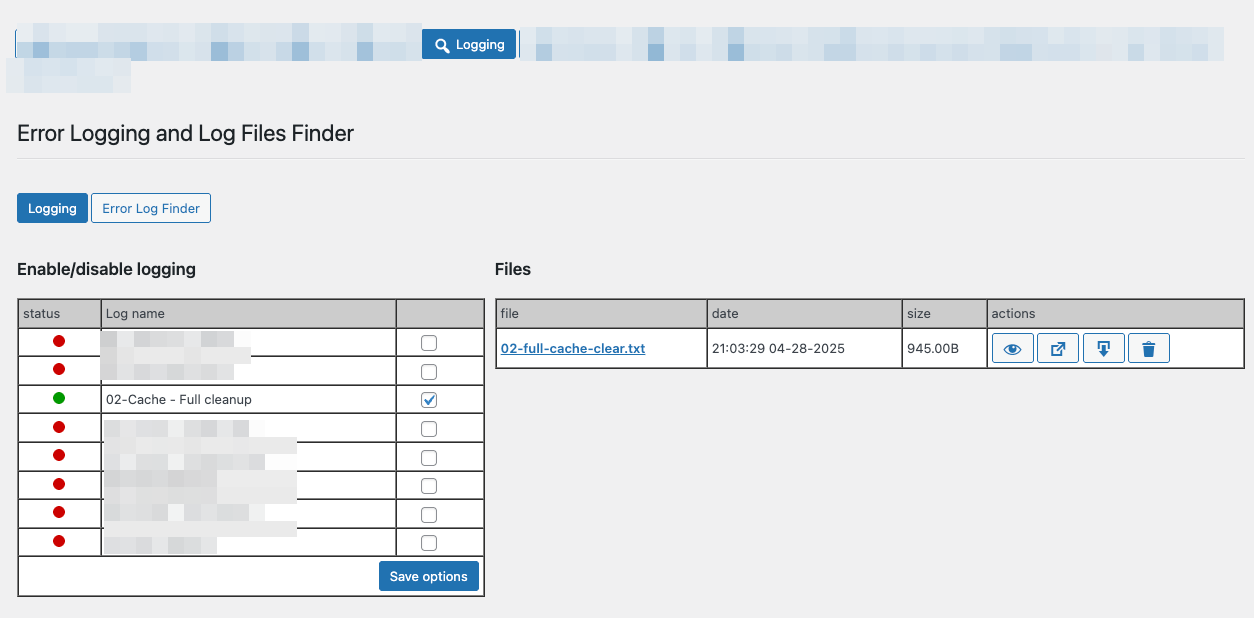Open 02-full-cache-clear.txt in a new window icon
The height and width of the screenshot is (618, 1254).
tap(1058, 348)
